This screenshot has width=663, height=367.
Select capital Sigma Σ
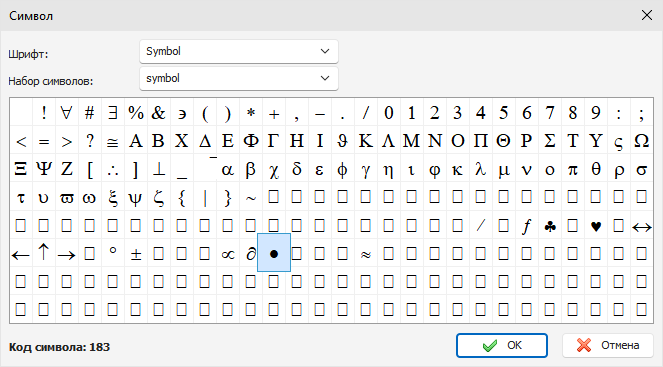pyautogui.click(x=550, y=141)
